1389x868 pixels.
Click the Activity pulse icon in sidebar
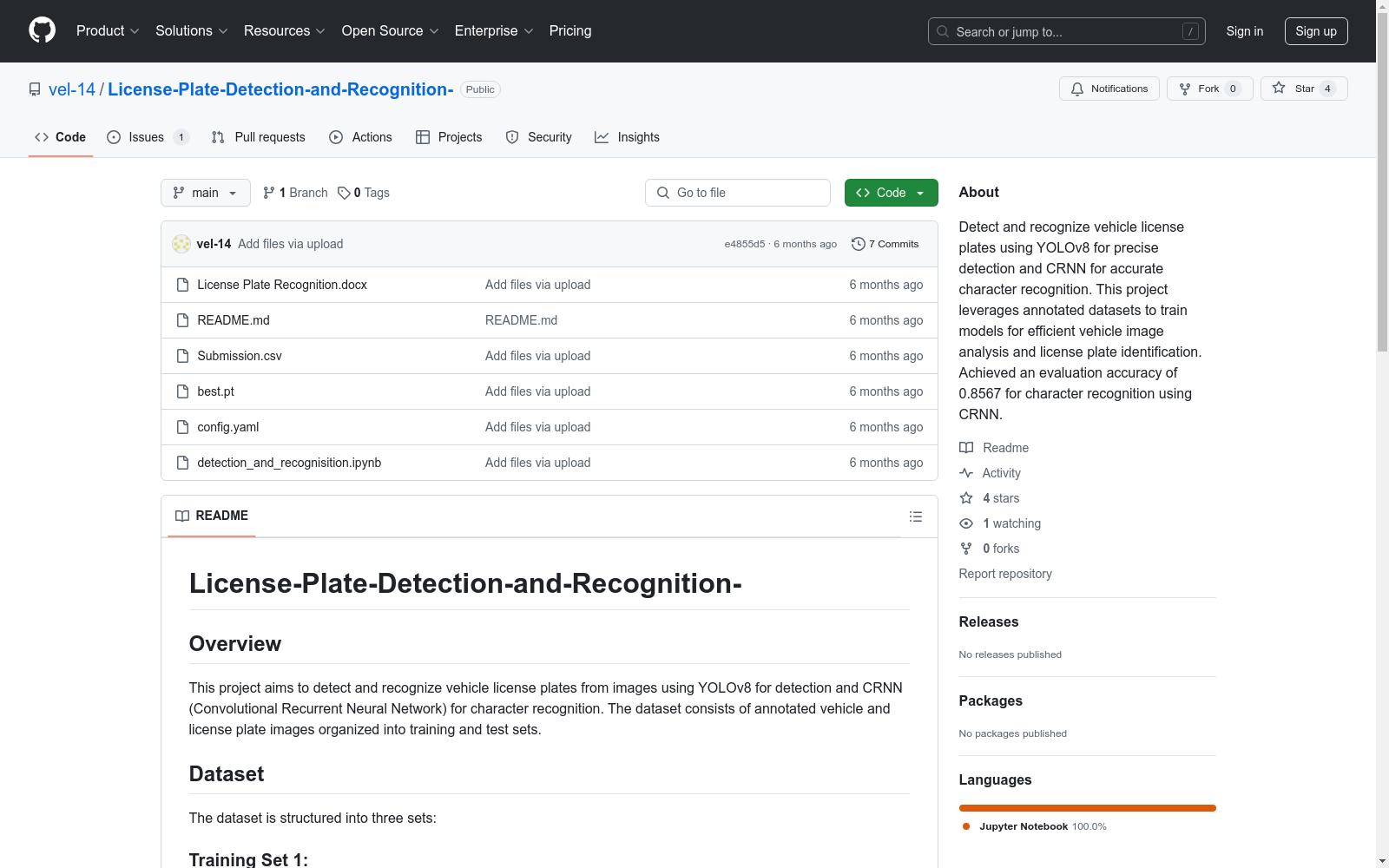coord(966,473)
